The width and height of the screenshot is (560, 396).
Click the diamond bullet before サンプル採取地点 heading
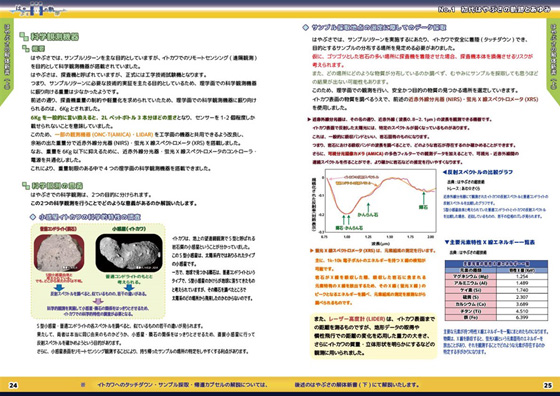306,27
